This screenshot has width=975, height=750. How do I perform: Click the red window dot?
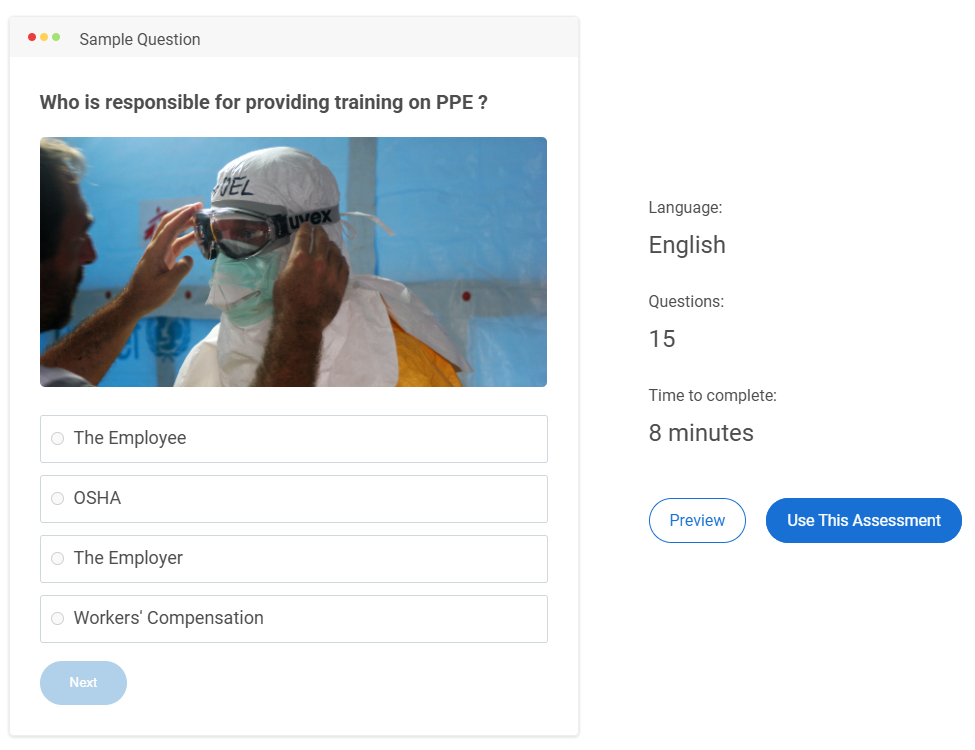tap(32, 37)
